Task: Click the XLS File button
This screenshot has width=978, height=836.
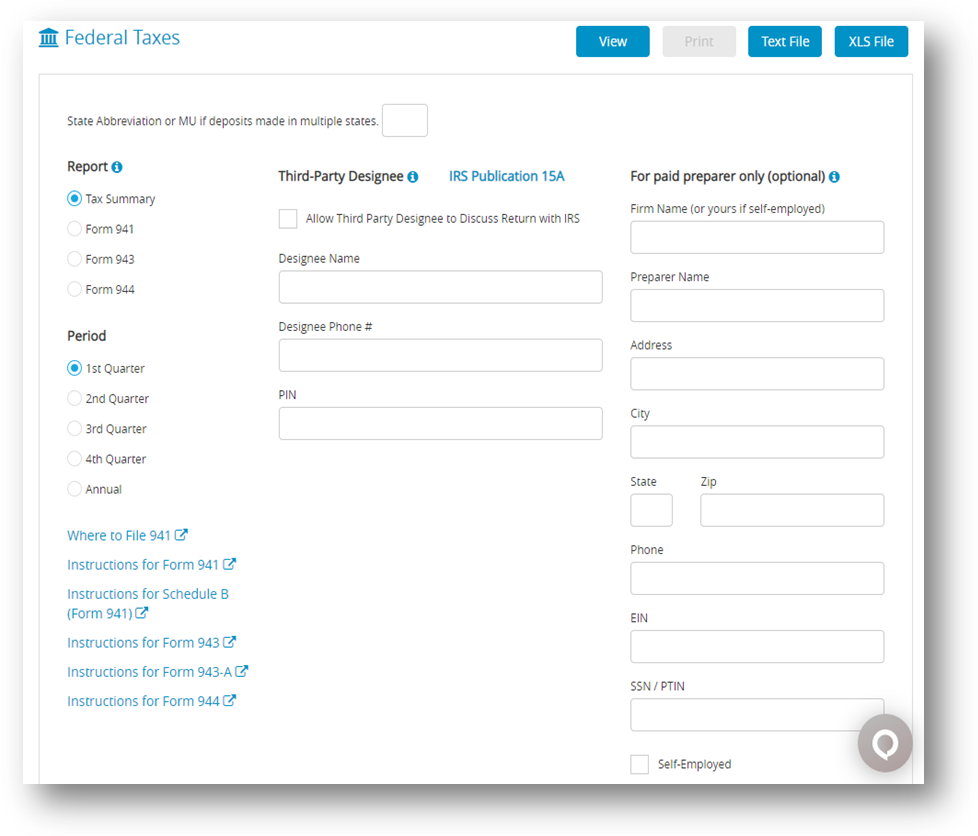Action: click(870, 41)
